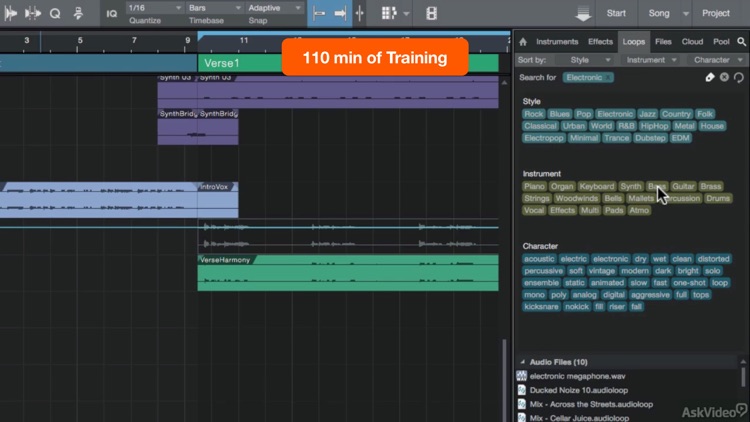Click bar 5 on the timeline ruler
750x422 pixels.
[80, 41]
